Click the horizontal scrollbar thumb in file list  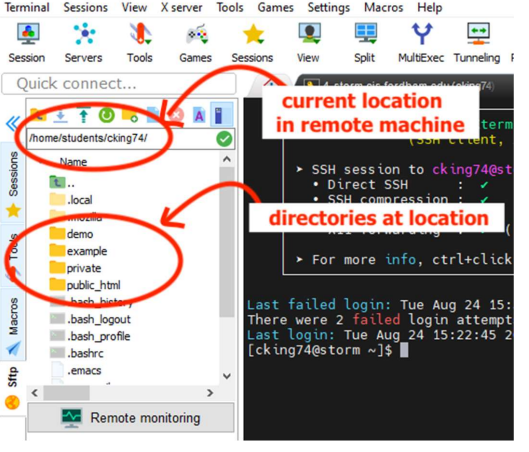point(67,393)
